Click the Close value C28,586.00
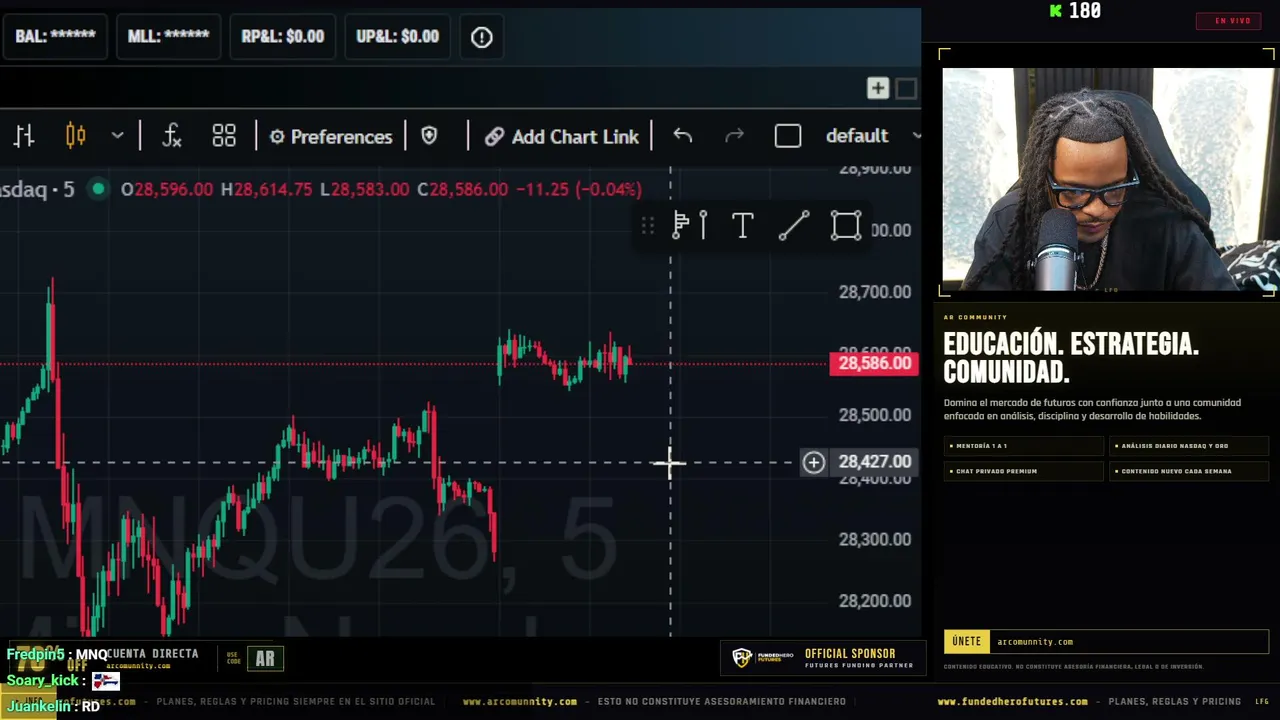1280x720 pixels. pyautogui.click(x=465, y=189)
